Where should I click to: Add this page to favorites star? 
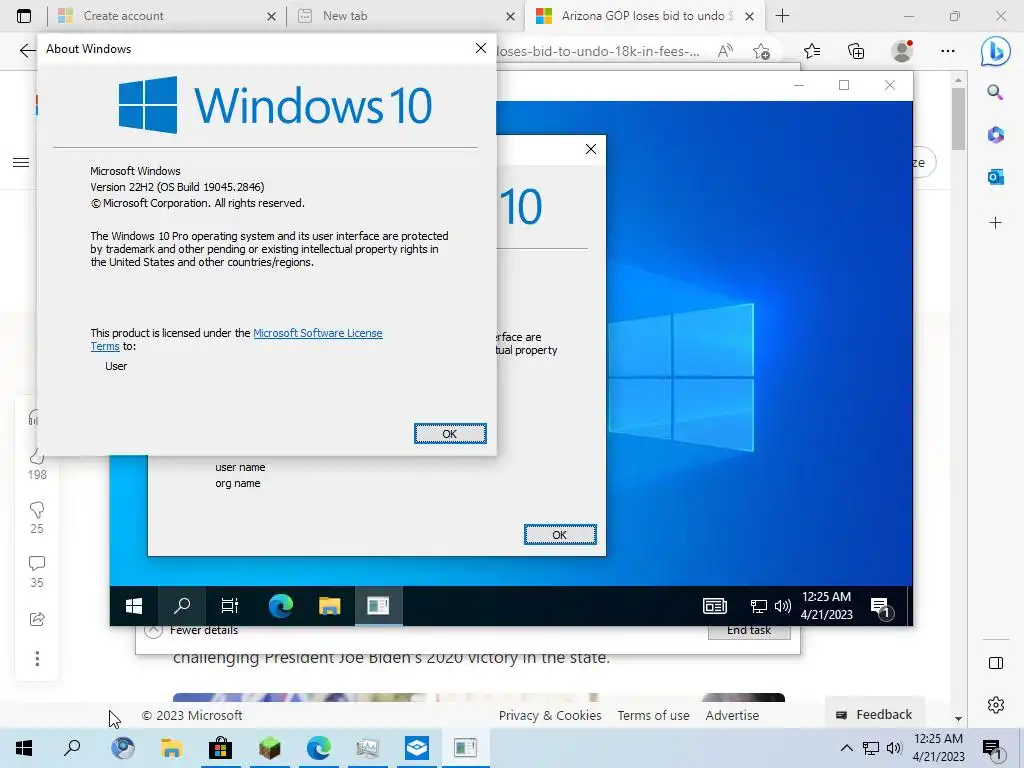point(761,51)
